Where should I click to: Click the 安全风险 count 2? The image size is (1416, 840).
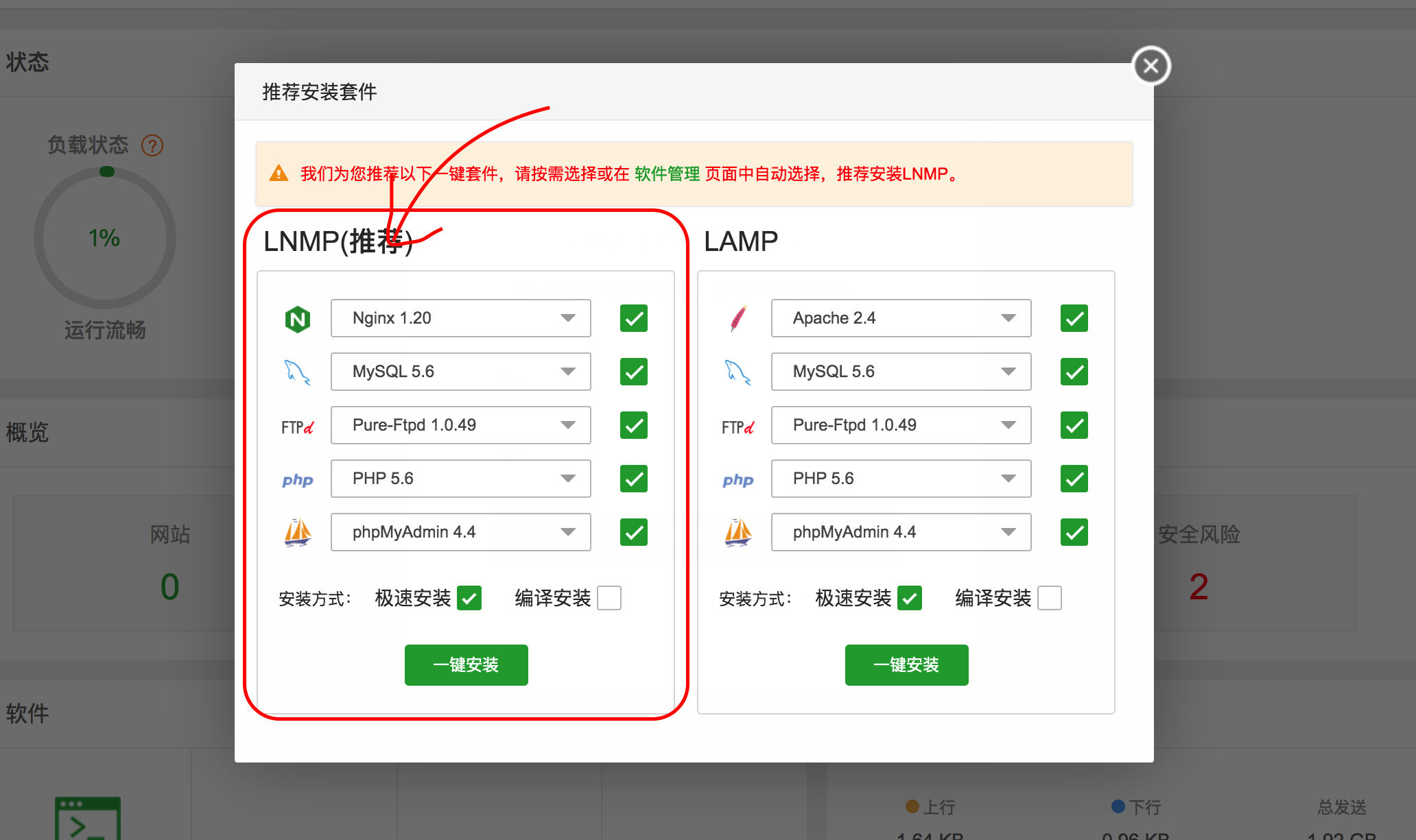click(x=1199, y=586)
